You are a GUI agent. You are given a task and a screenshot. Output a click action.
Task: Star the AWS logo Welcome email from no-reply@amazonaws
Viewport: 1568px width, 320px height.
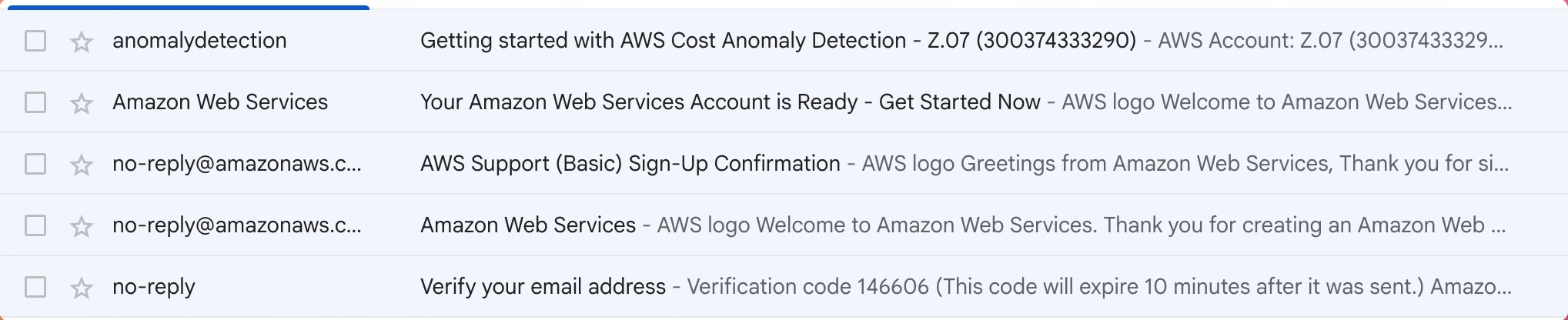pyautogui.click(x=81, y=226)
